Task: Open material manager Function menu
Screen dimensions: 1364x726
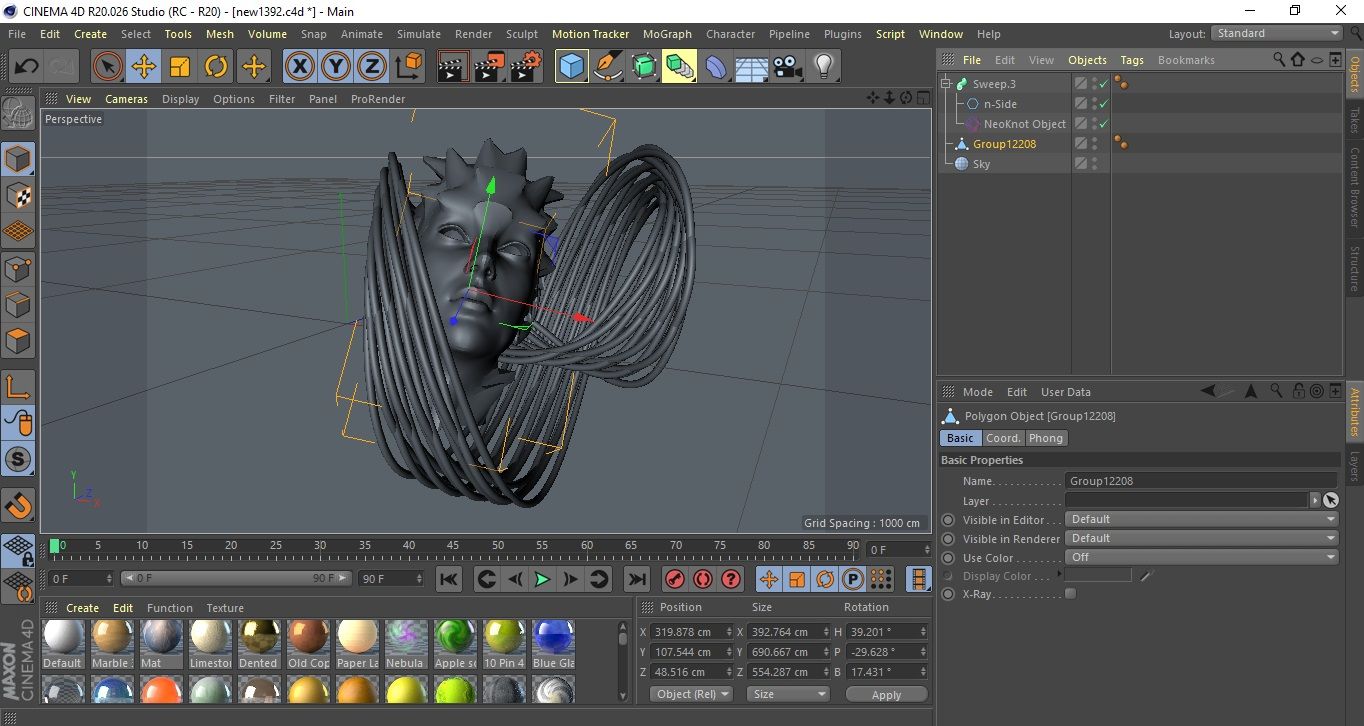Action: [170, 608]
